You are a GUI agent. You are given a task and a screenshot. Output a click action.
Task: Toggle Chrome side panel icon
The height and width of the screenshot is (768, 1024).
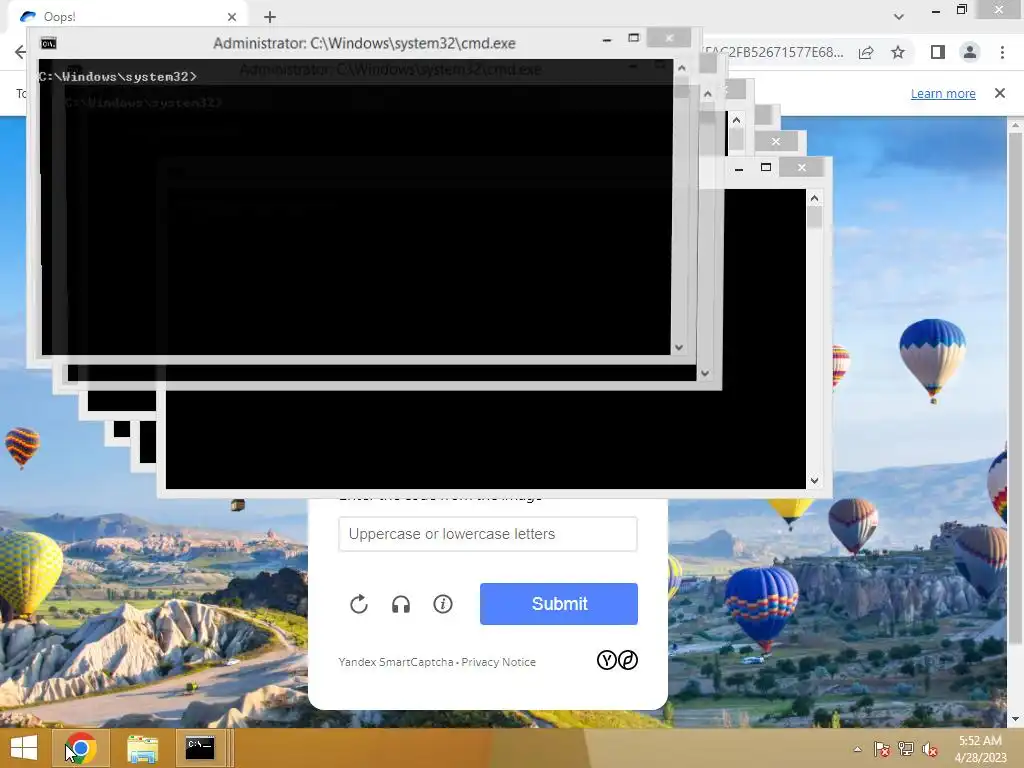coord(938,52)
